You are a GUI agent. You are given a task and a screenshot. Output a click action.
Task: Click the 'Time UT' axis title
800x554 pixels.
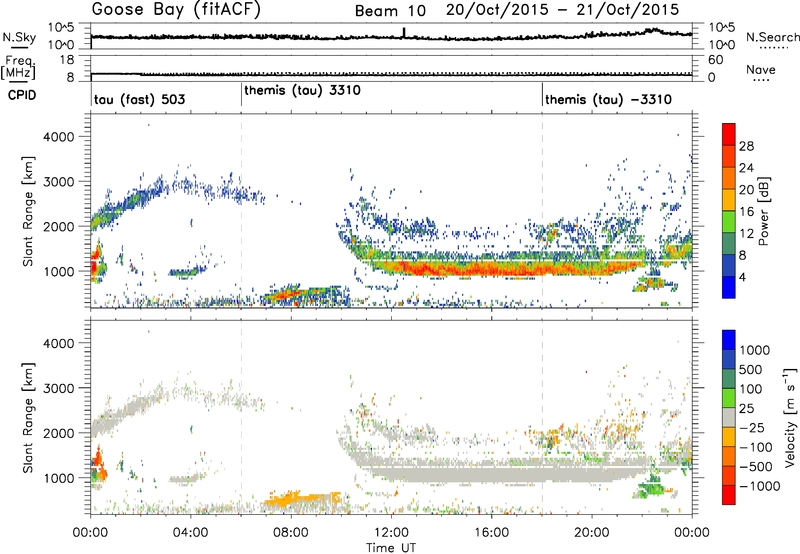(x=391, y=548)
